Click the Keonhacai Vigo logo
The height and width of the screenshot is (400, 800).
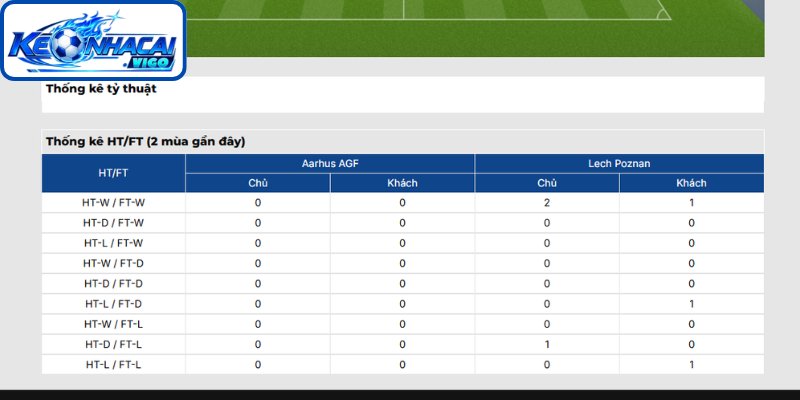point(93,40)
